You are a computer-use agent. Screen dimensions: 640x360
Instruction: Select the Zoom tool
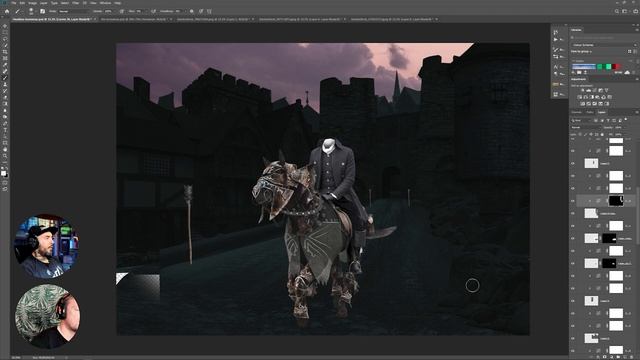tap(5, 156)
